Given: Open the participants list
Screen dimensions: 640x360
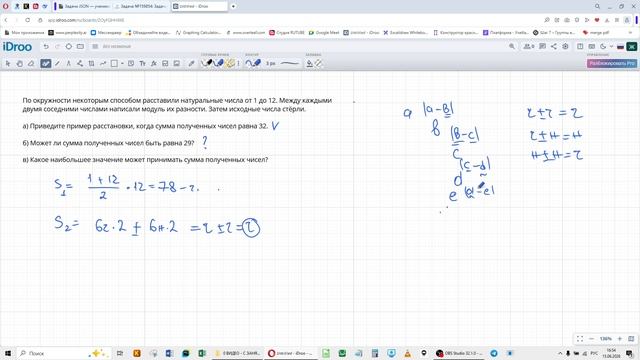Looking at the screenshot, I should click(529, 47).
